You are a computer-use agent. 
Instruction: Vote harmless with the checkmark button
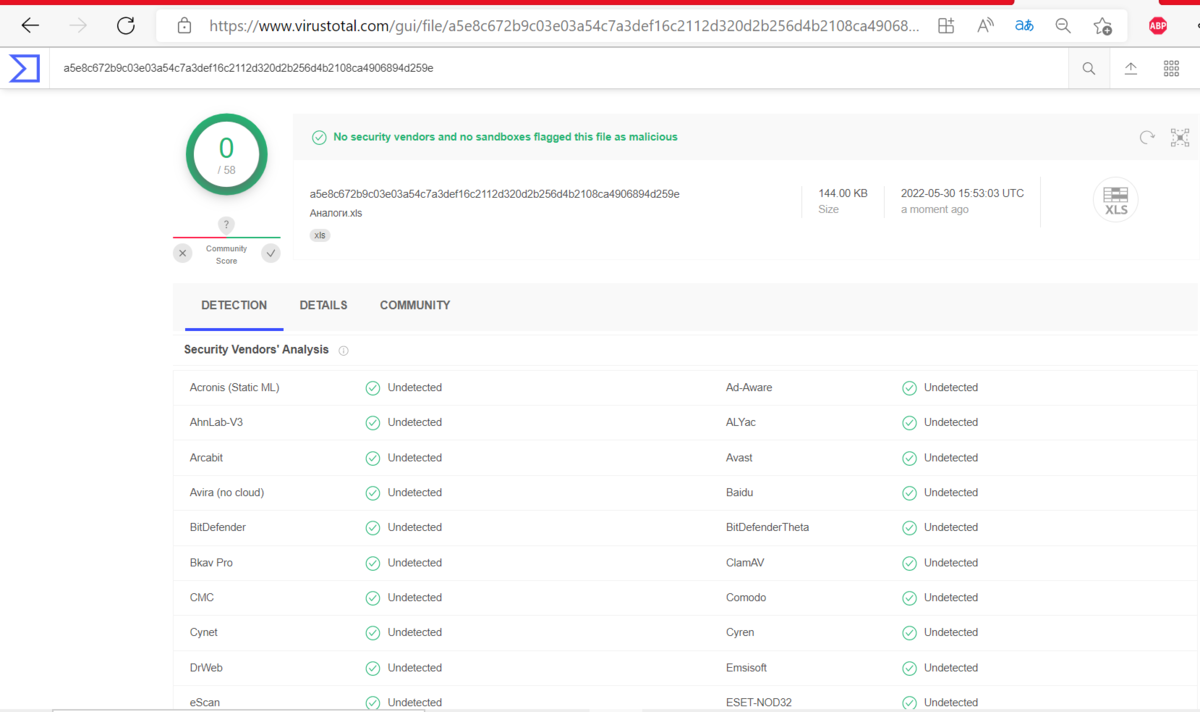tap(271, 253)
